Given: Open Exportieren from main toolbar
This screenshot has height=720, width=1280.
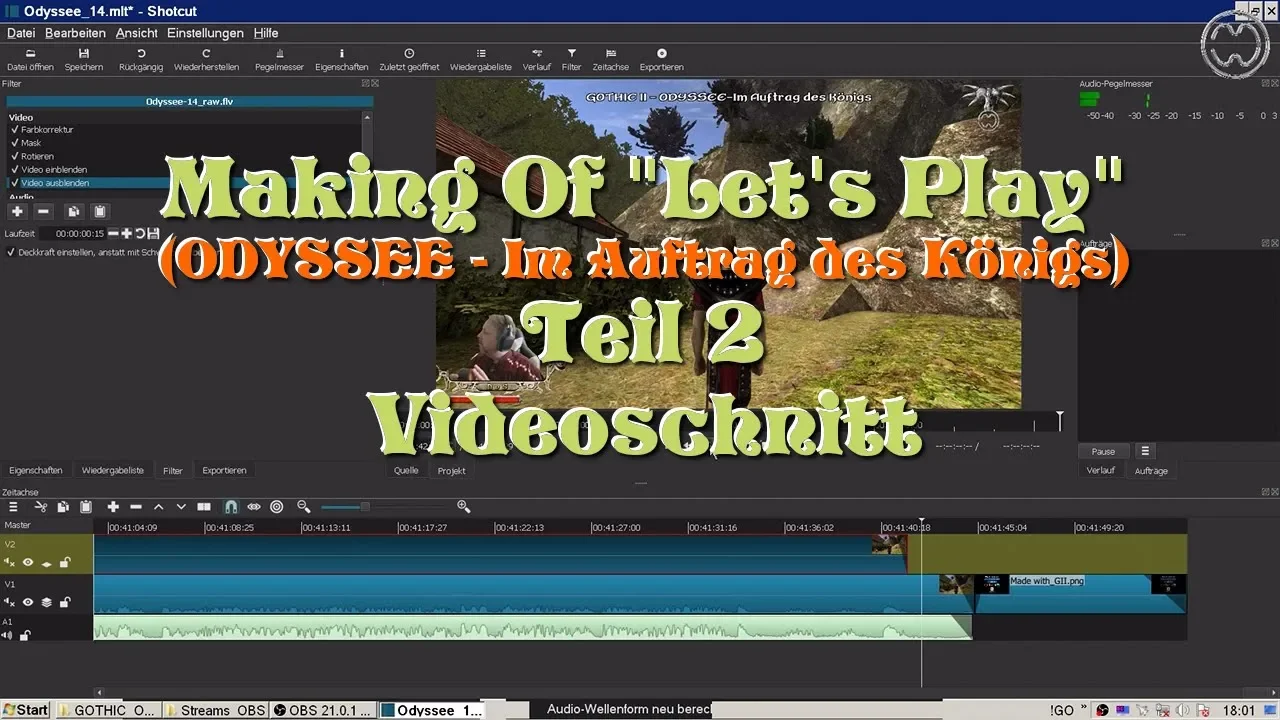Looking at the screenshot, I should (x=662, y=60).
